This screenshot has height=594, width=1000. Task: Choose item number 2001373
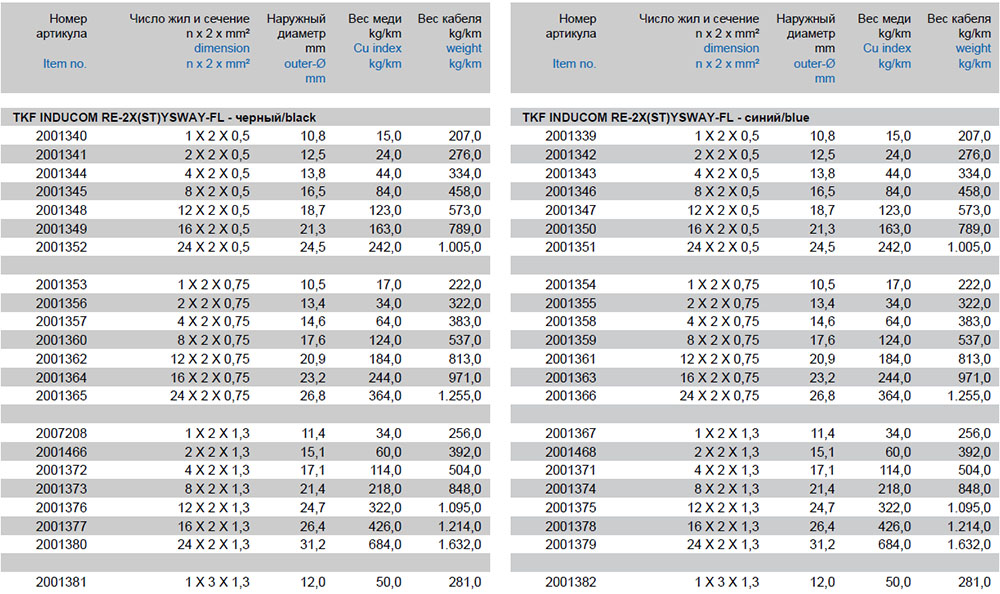(x=61, y=489)
